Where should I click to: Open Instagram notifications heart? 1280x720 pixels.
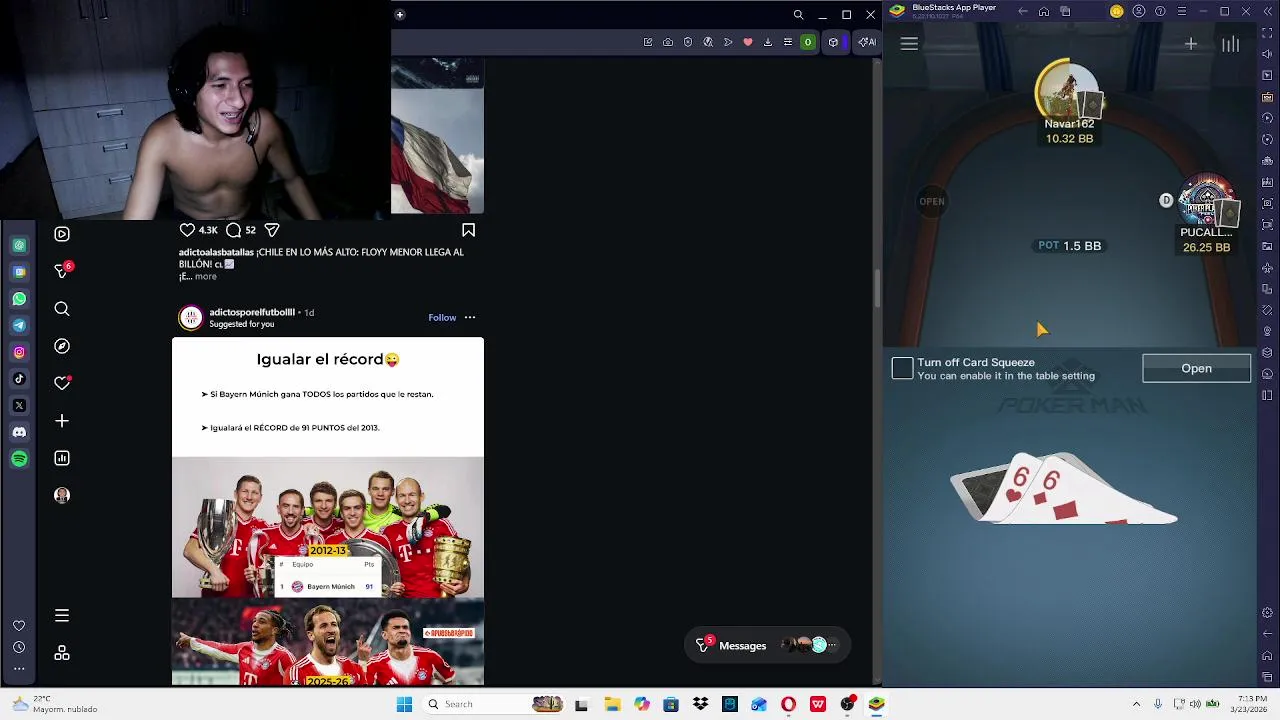click(x=62, y=383)
